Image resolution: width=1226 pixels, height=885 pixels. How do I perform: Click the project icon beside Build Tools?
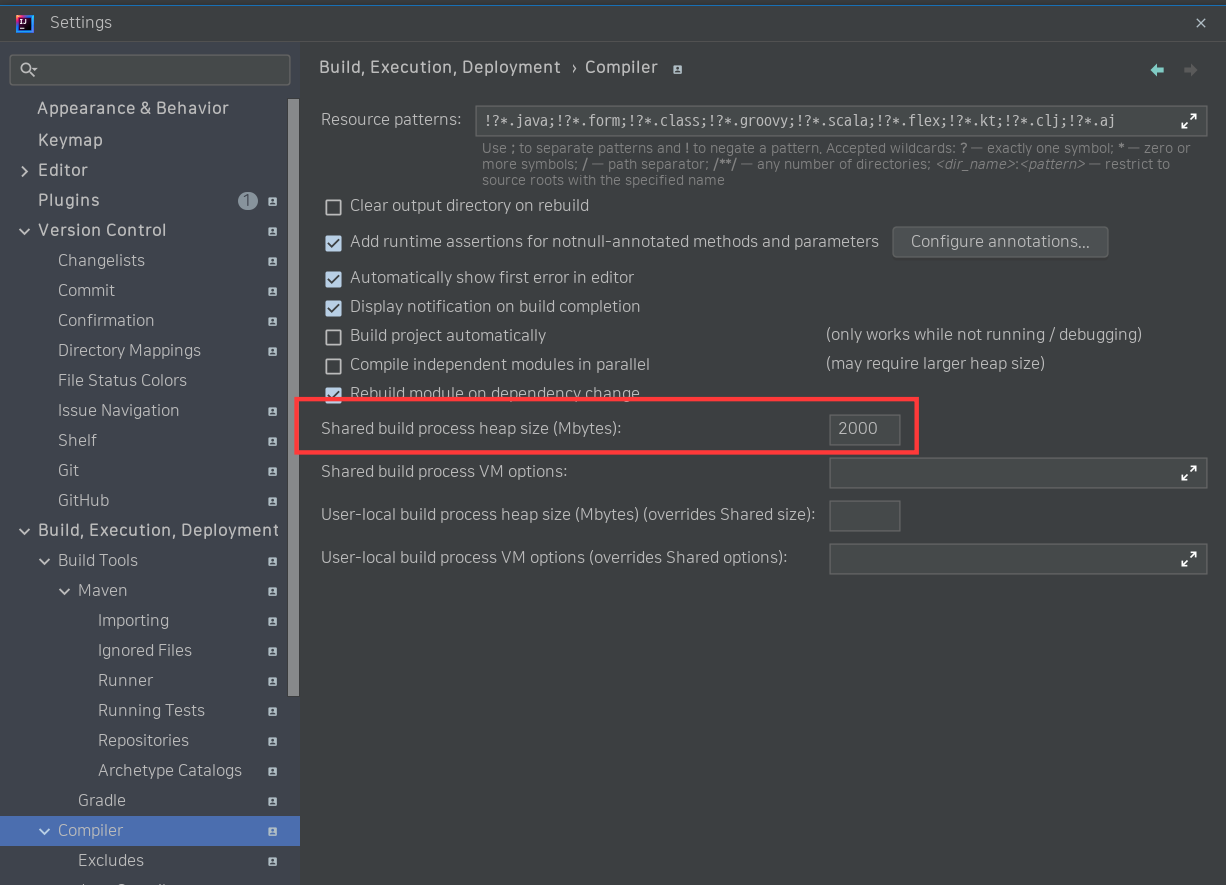click(273, 561)
